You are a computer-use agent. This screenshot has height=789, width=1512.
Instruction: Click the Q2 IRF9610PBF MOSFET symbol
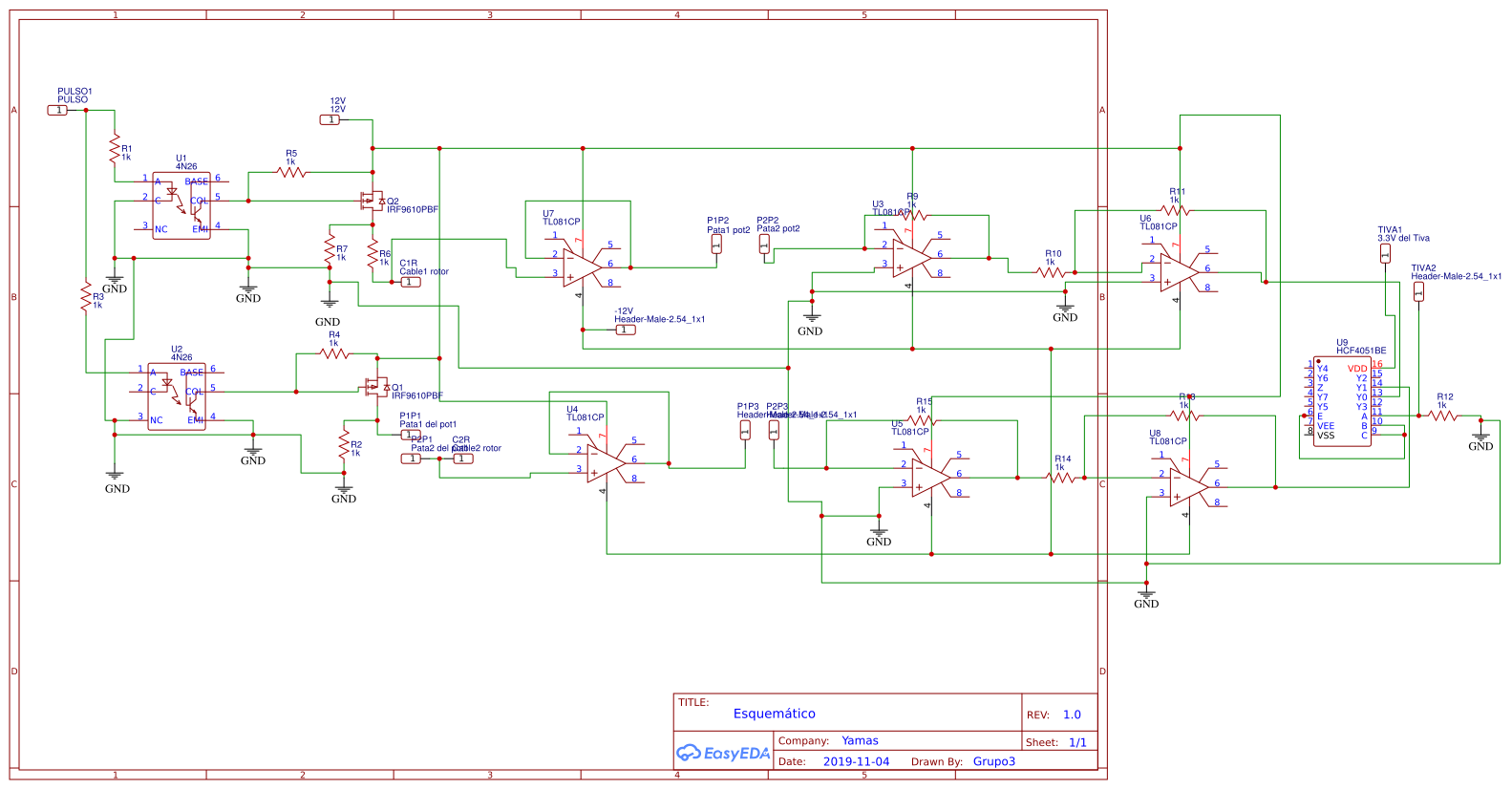(371, 202)
